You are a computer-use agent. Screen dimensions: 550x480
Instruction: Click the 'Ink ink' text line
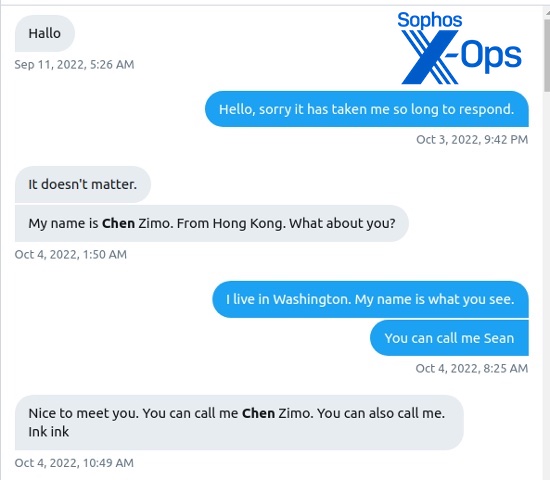pyautogui.click(x=49, y=432)
